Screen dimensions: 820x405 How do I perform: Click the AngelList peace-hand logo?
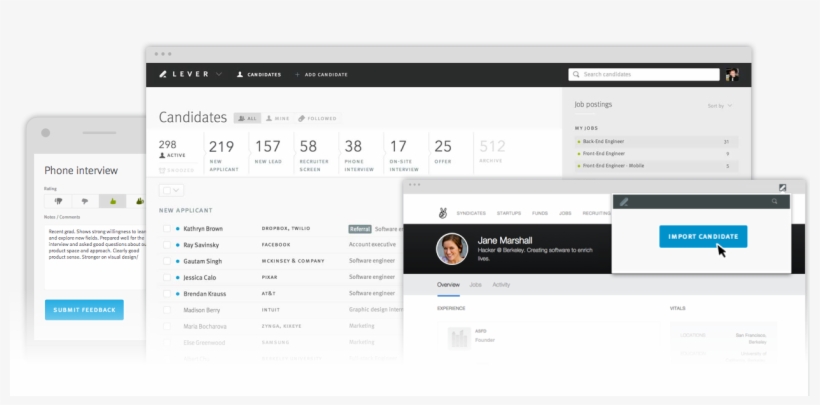click(441, 213)
